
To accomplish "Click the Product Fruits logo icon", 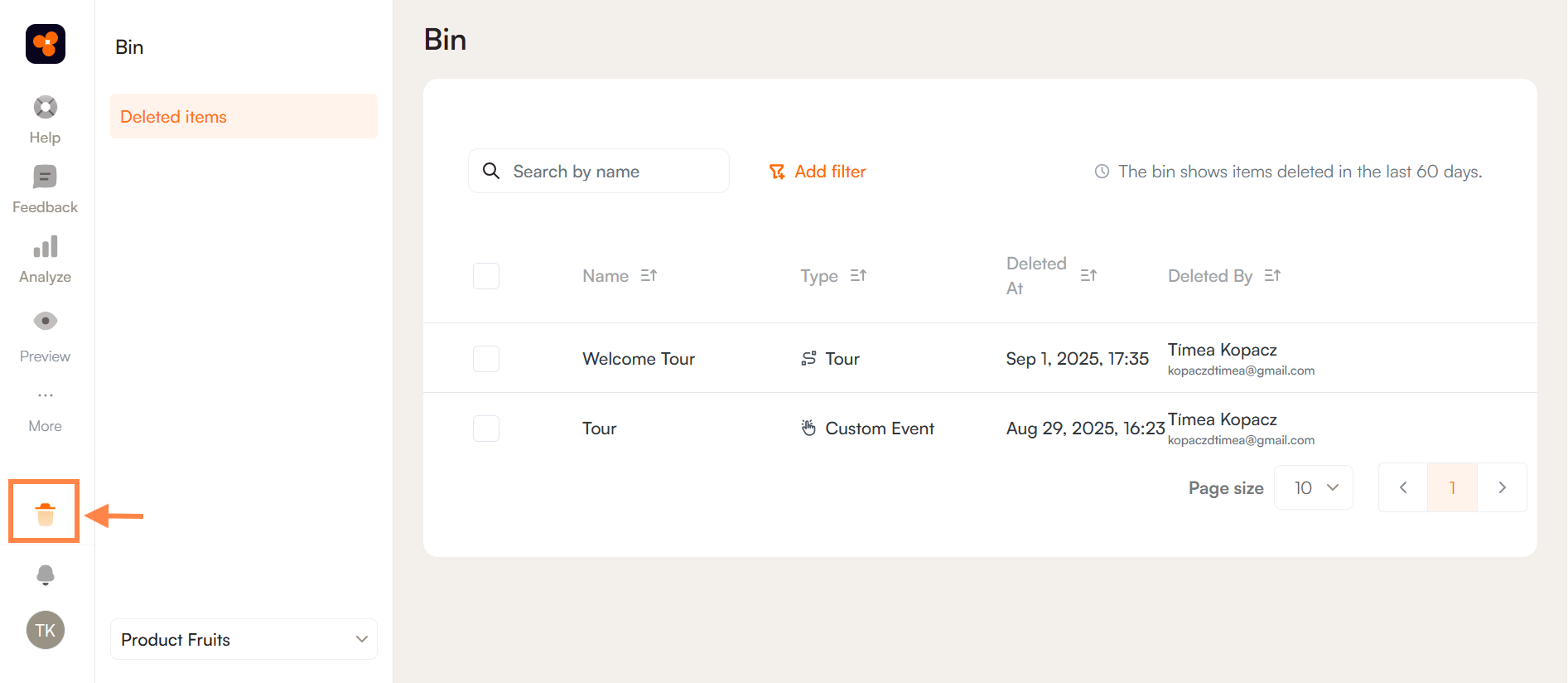I will point(46,44).
